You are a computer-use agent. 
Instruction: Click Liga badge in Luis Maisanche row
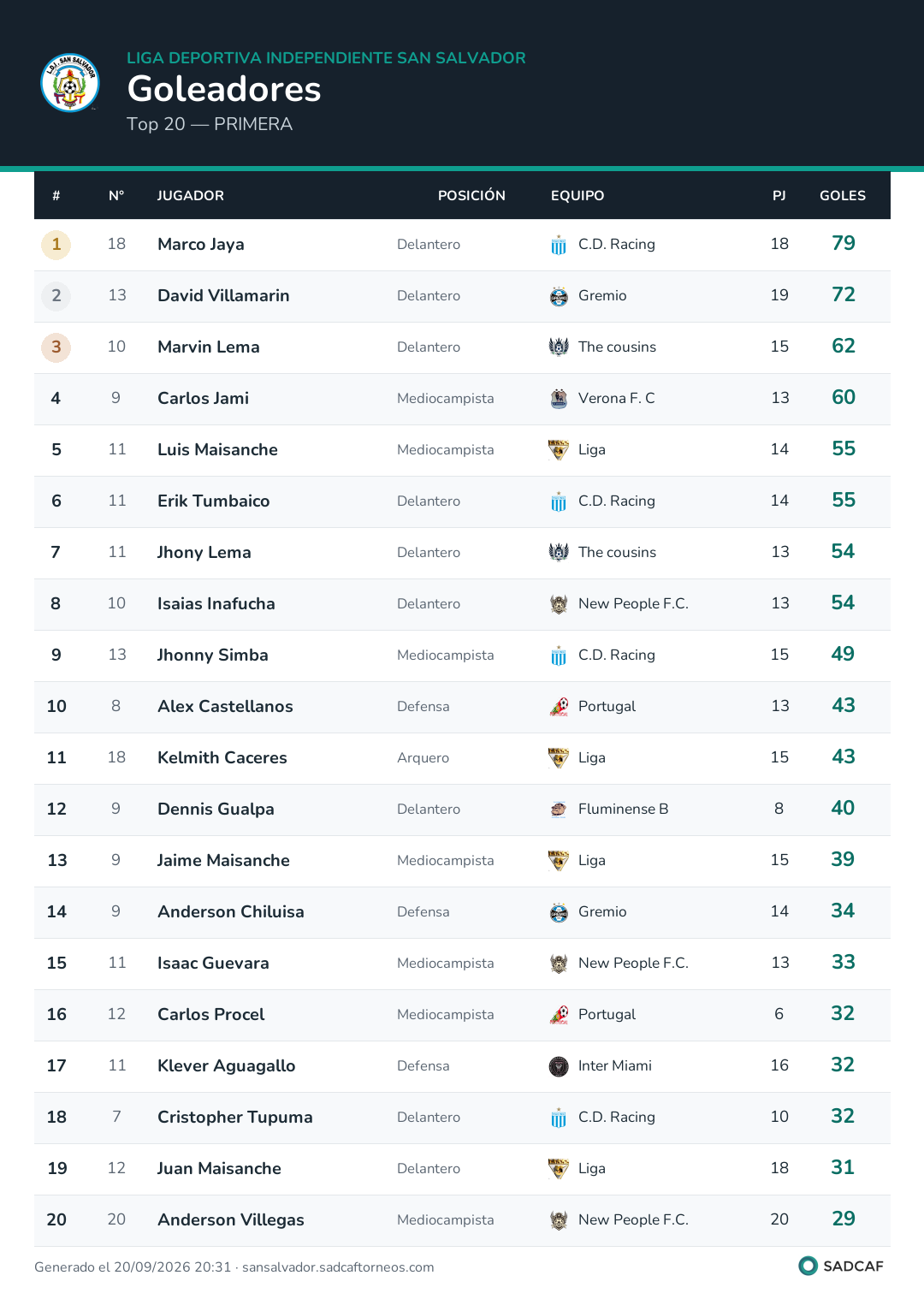pos(559,450)
